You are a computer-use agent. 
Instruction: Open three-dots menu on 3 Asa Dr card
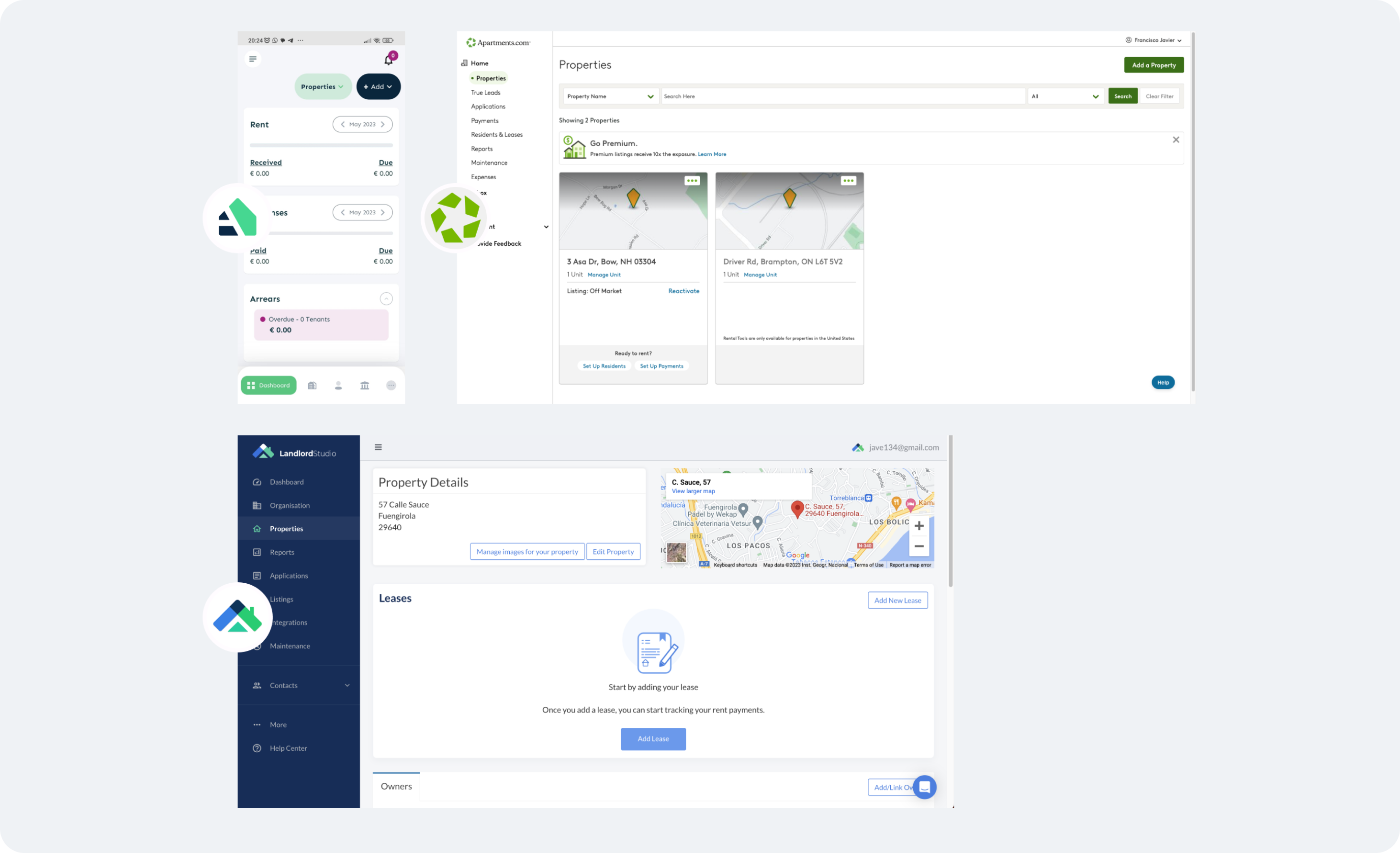691,181
